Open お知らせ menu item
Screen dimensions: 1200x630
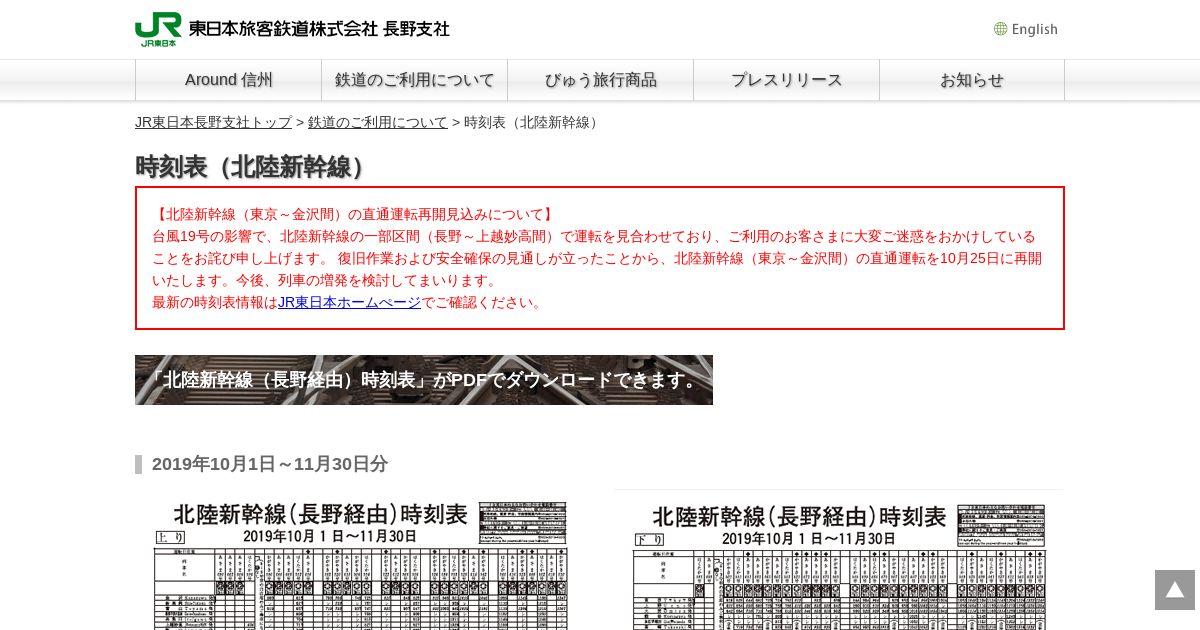[x=972, y=80]
